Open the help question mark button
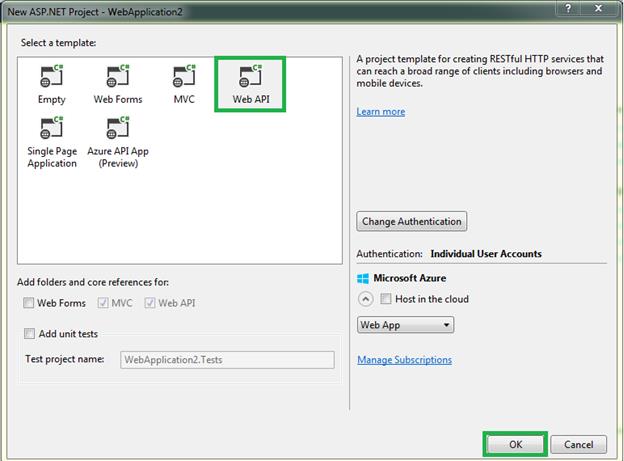 pos(568,8)
